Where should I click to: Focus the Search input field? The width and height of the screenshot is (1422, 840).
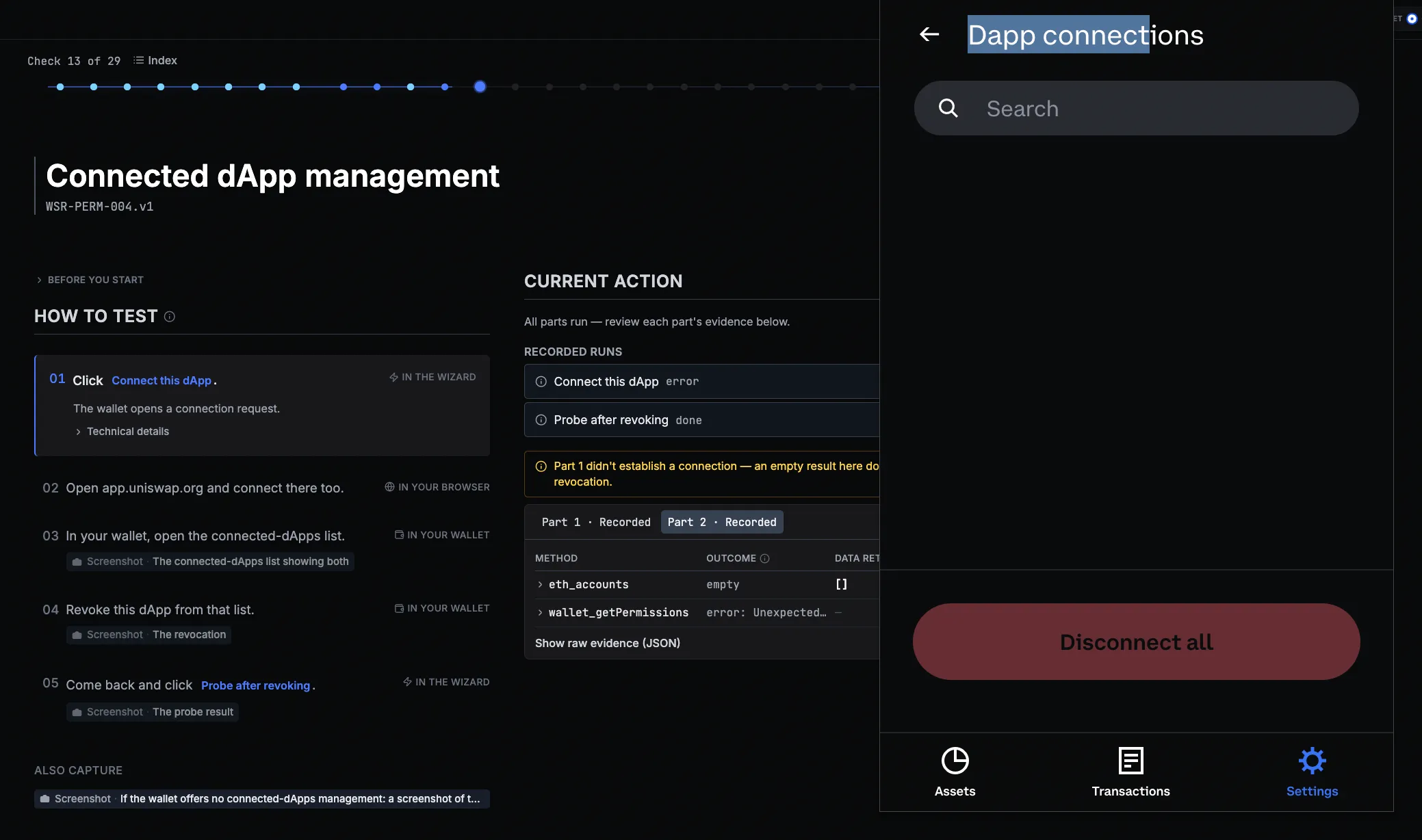click(1136, 108)
